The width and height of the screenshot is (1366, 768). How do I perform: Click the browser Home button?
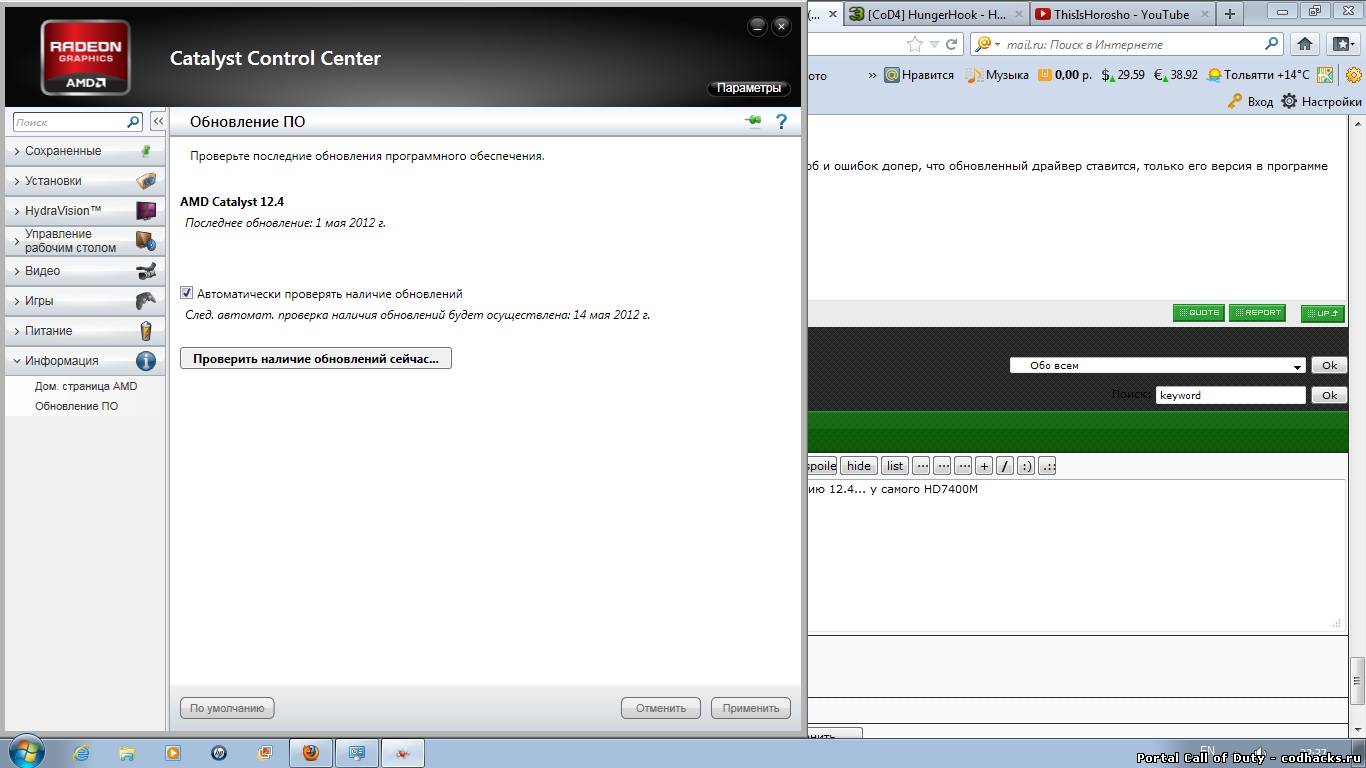coord(1304,44)
